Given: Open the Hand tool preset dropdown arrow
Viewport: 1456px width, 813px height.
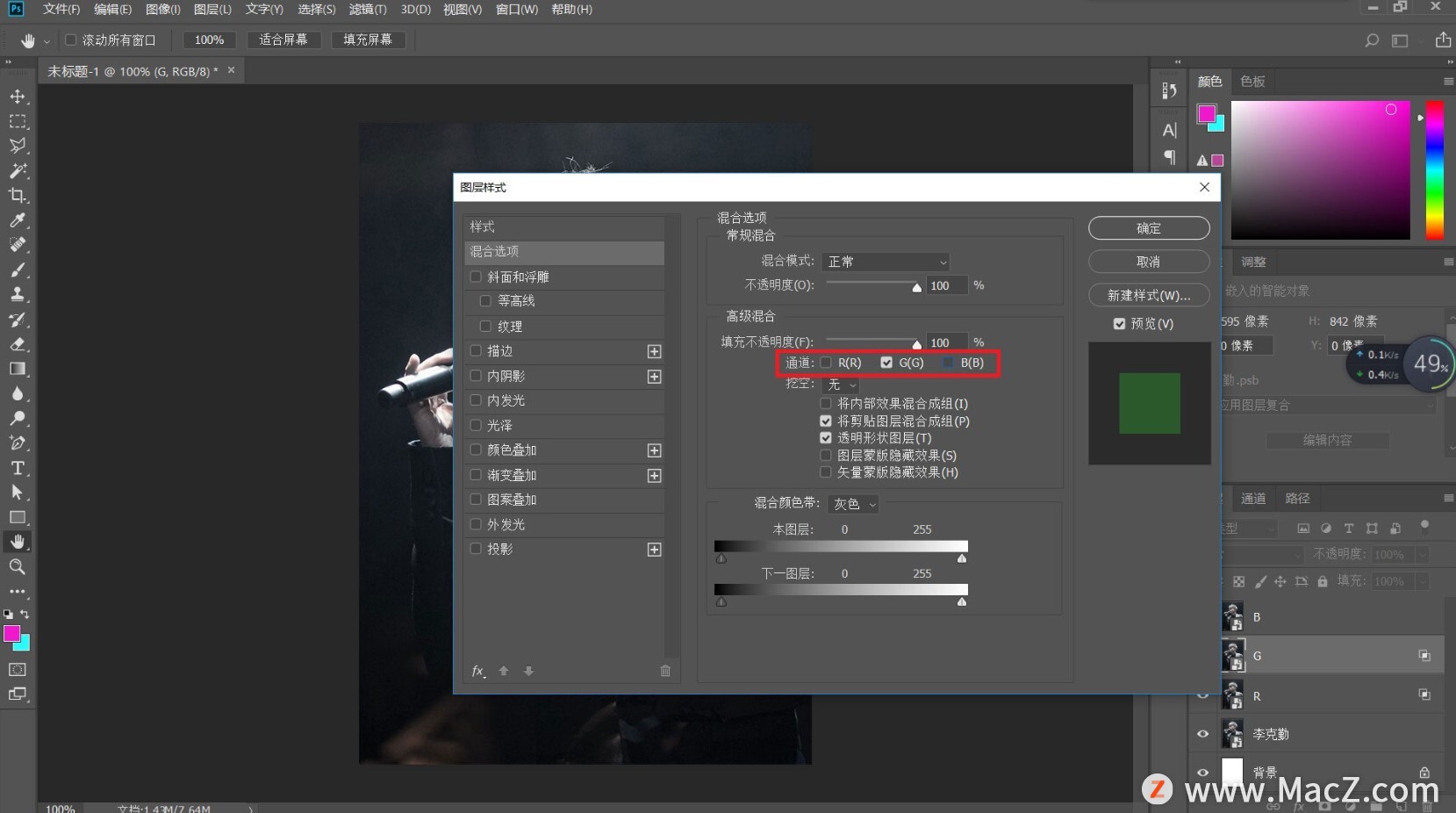Looking at the screenshot, I should click(47, 41).
